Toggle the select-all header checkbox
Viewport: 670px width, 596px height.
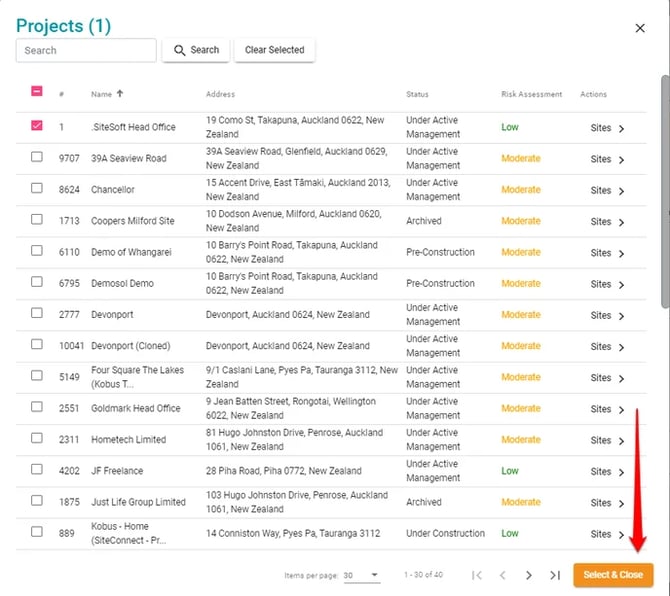37,92
